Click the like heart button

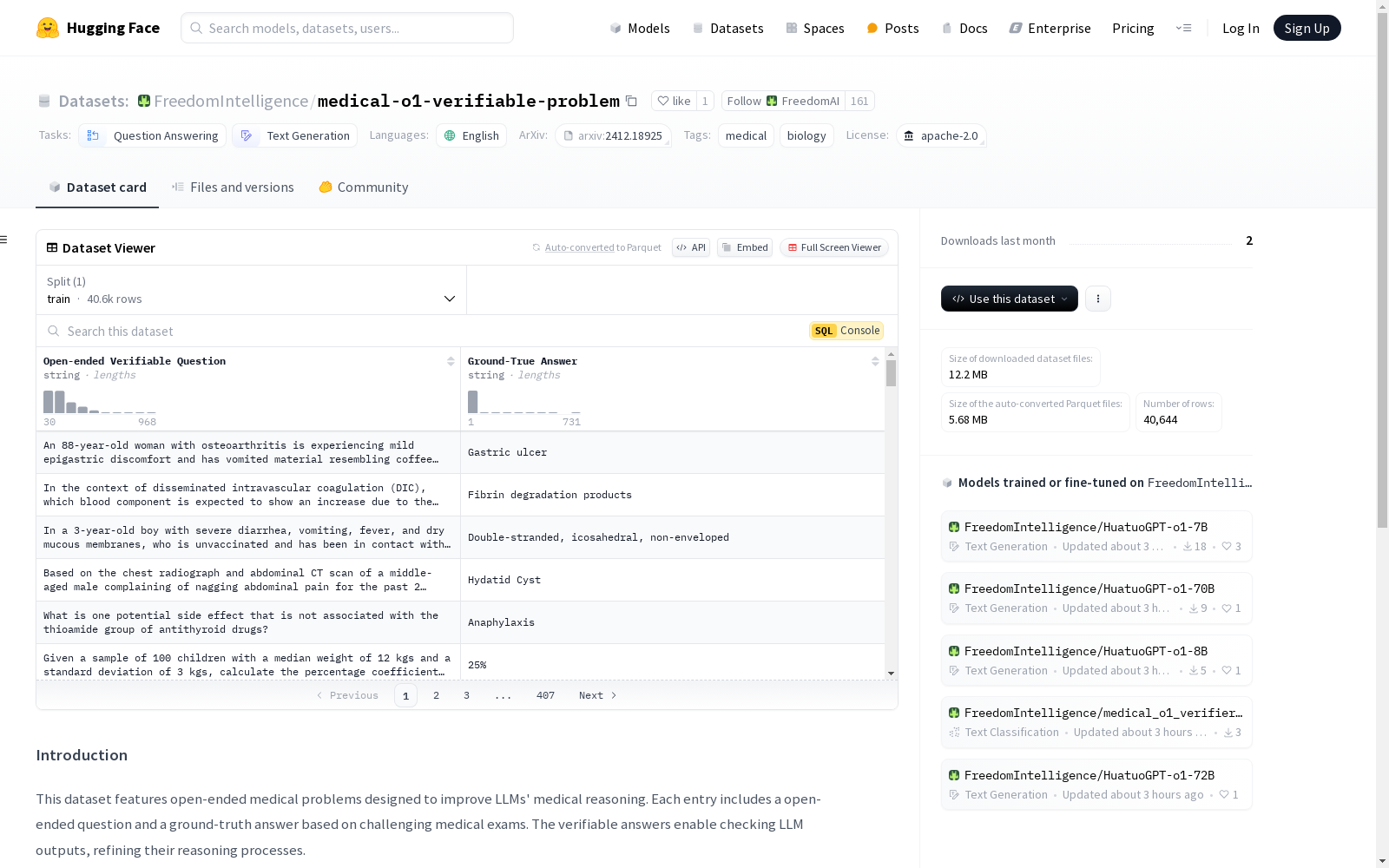click(674, 101)
